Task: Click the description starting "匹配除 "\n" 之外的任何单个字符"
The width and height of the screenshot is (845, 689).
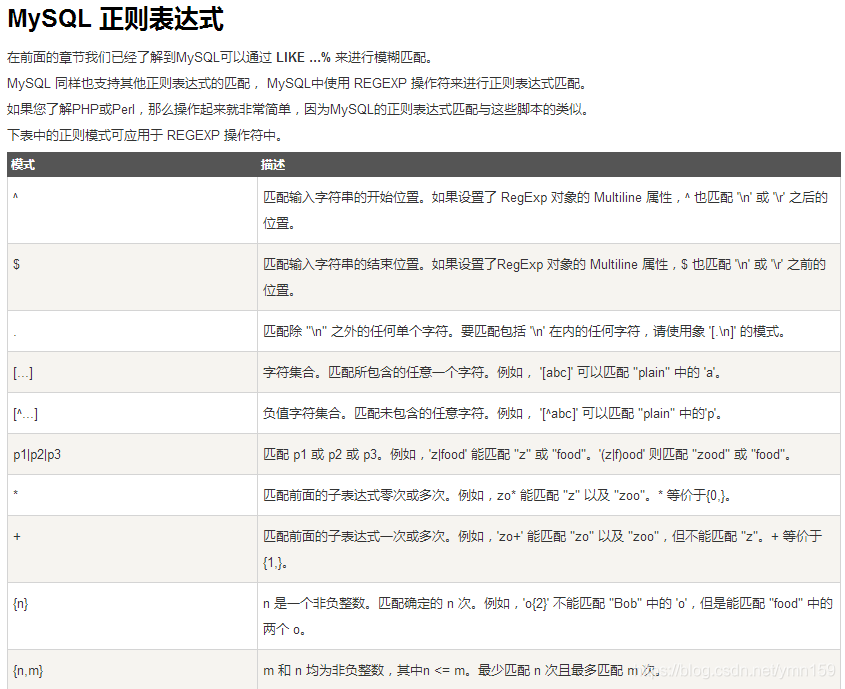Action: pyautogui.click(x=524, y=331)
